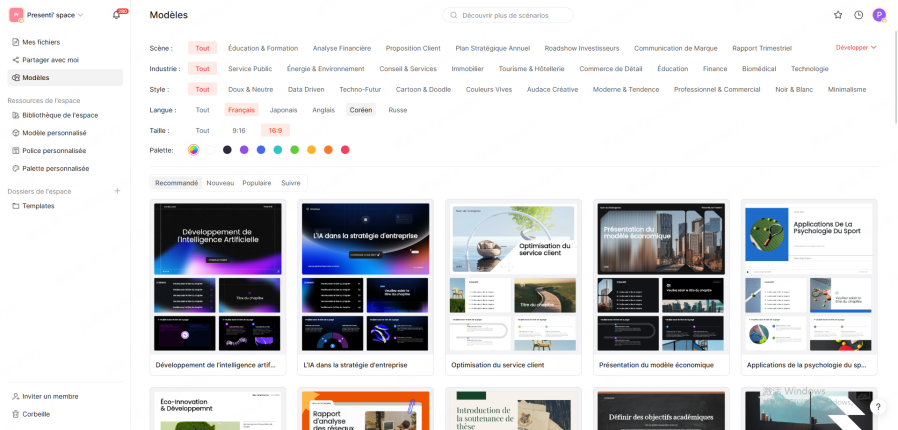
Task: Select the 9:16 size filter
Action: (239, 130)
